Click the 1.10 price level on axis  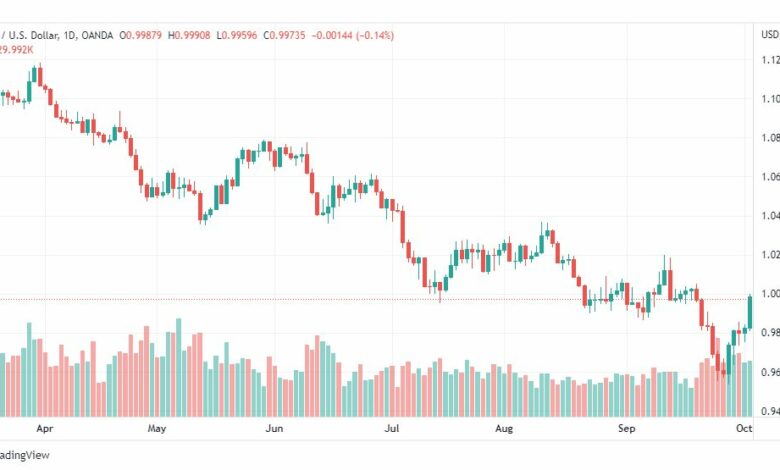[x=770, y=99]
